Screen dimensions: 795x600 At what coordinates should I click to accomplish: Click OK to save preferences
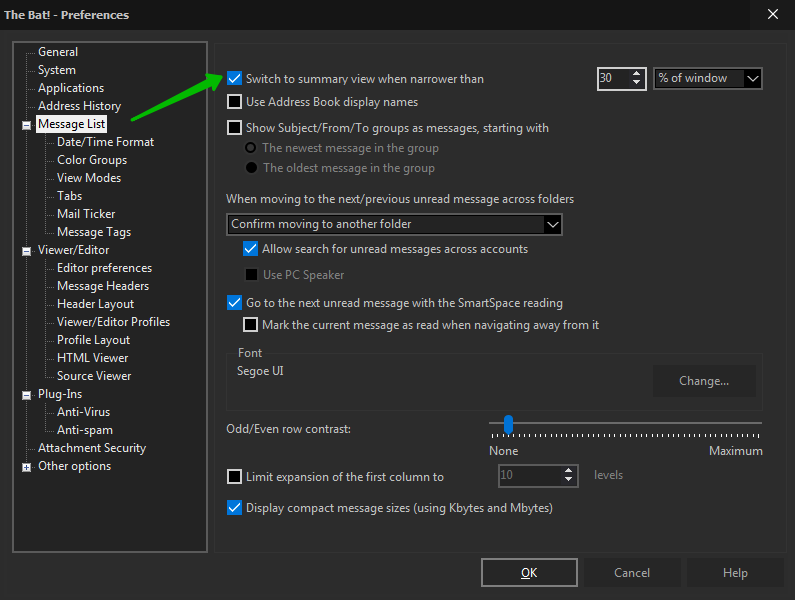(x=529, y=573)
